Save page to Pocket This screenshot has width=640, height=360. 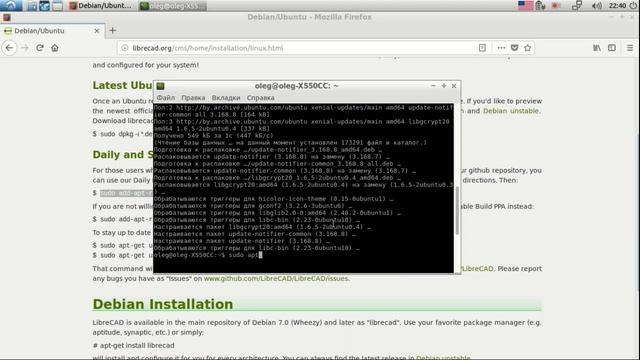514,48
